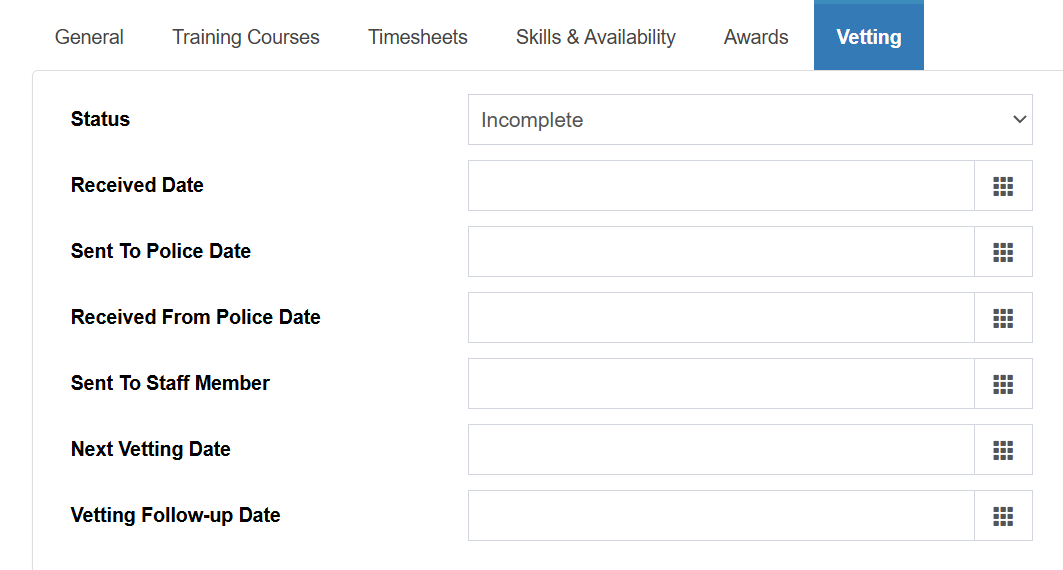Viewport: 1063px width, 570px height.
Task: Focus the Vetting Follow-up Date field
Action: (721, 516)
